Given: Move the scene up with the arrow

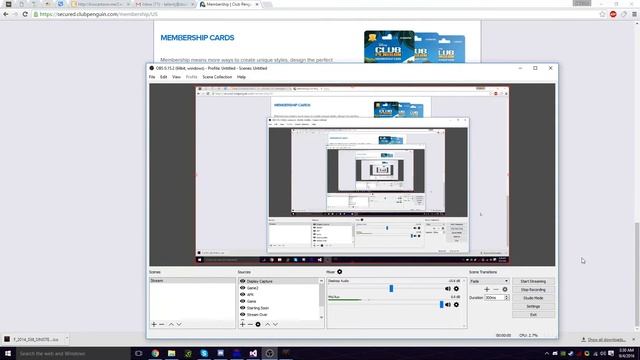Looking at the screenshot, I should (x=171, y=324).
